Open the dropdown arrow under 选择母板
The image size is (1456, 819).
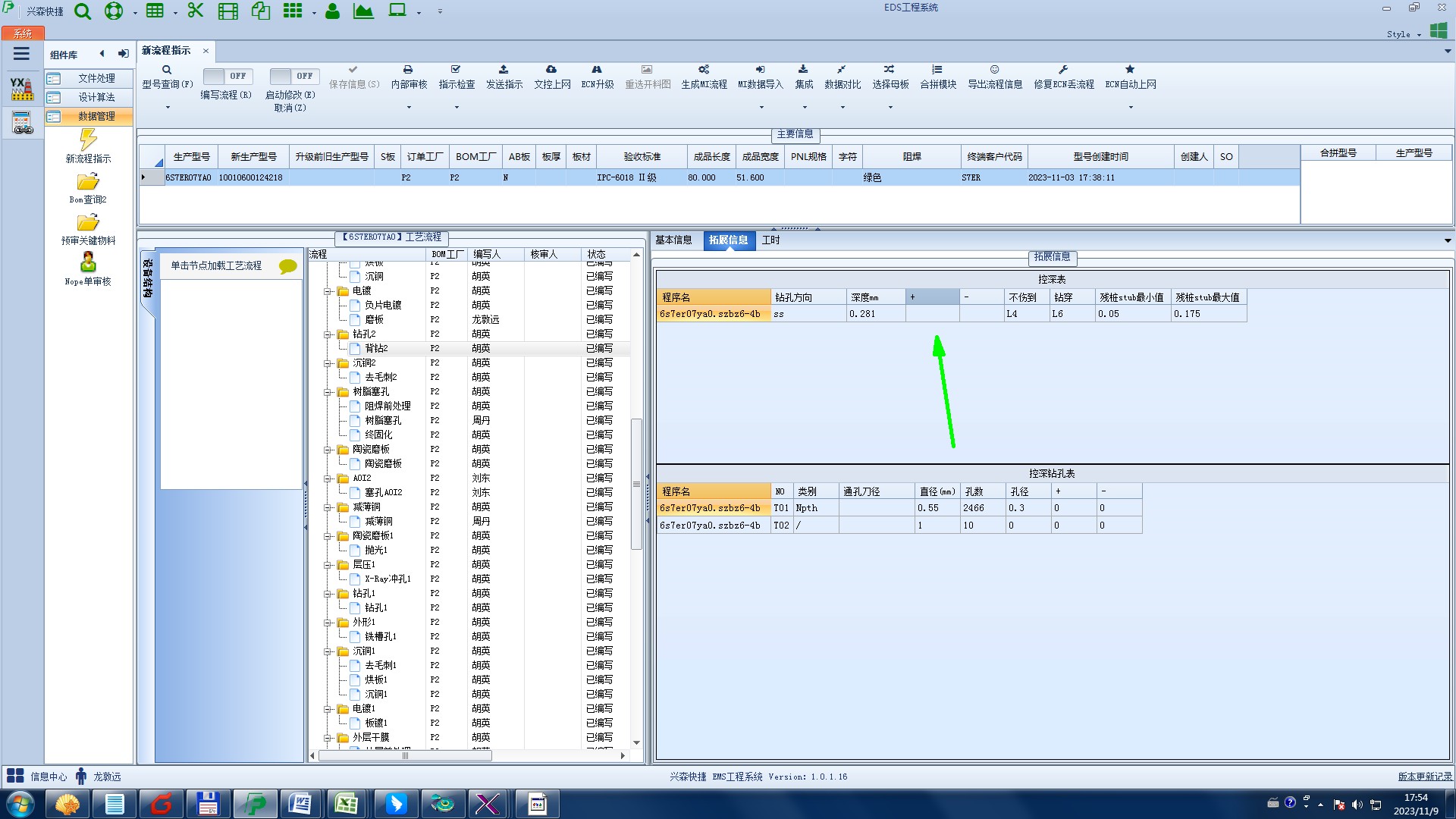(890, 108)
